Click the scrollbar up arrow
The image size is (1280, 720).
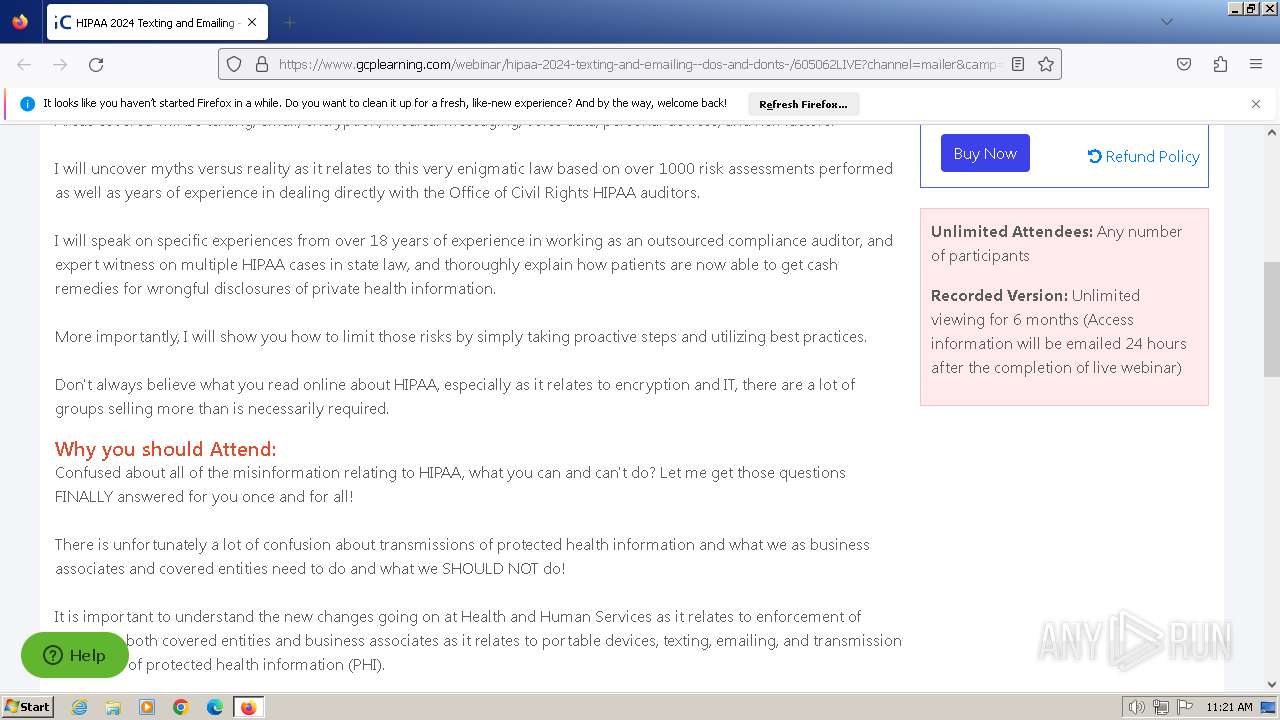tap(1272, 132)
